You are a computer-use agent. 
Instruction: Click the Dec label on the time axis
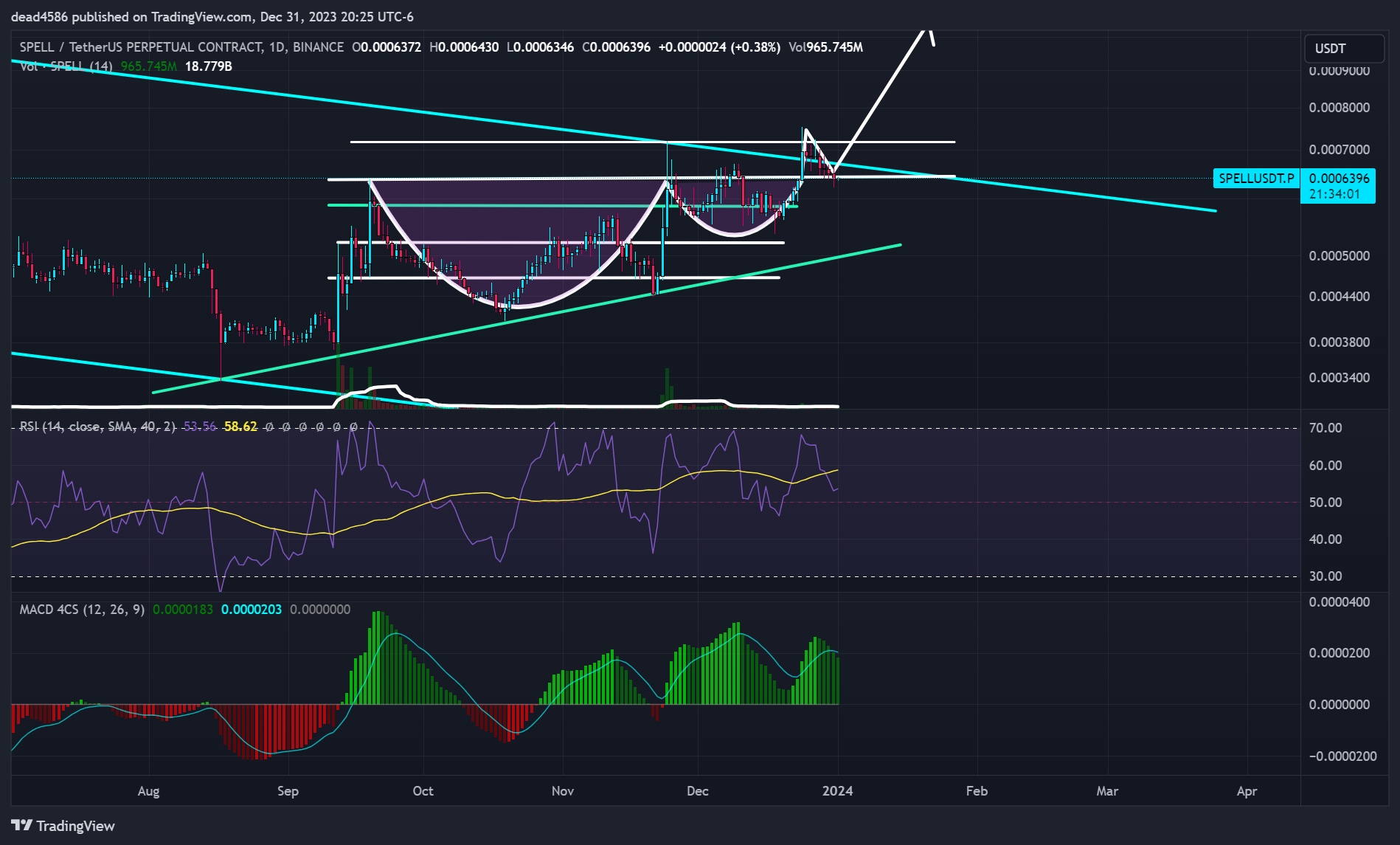pyautogui.click(x=697, y=791)
